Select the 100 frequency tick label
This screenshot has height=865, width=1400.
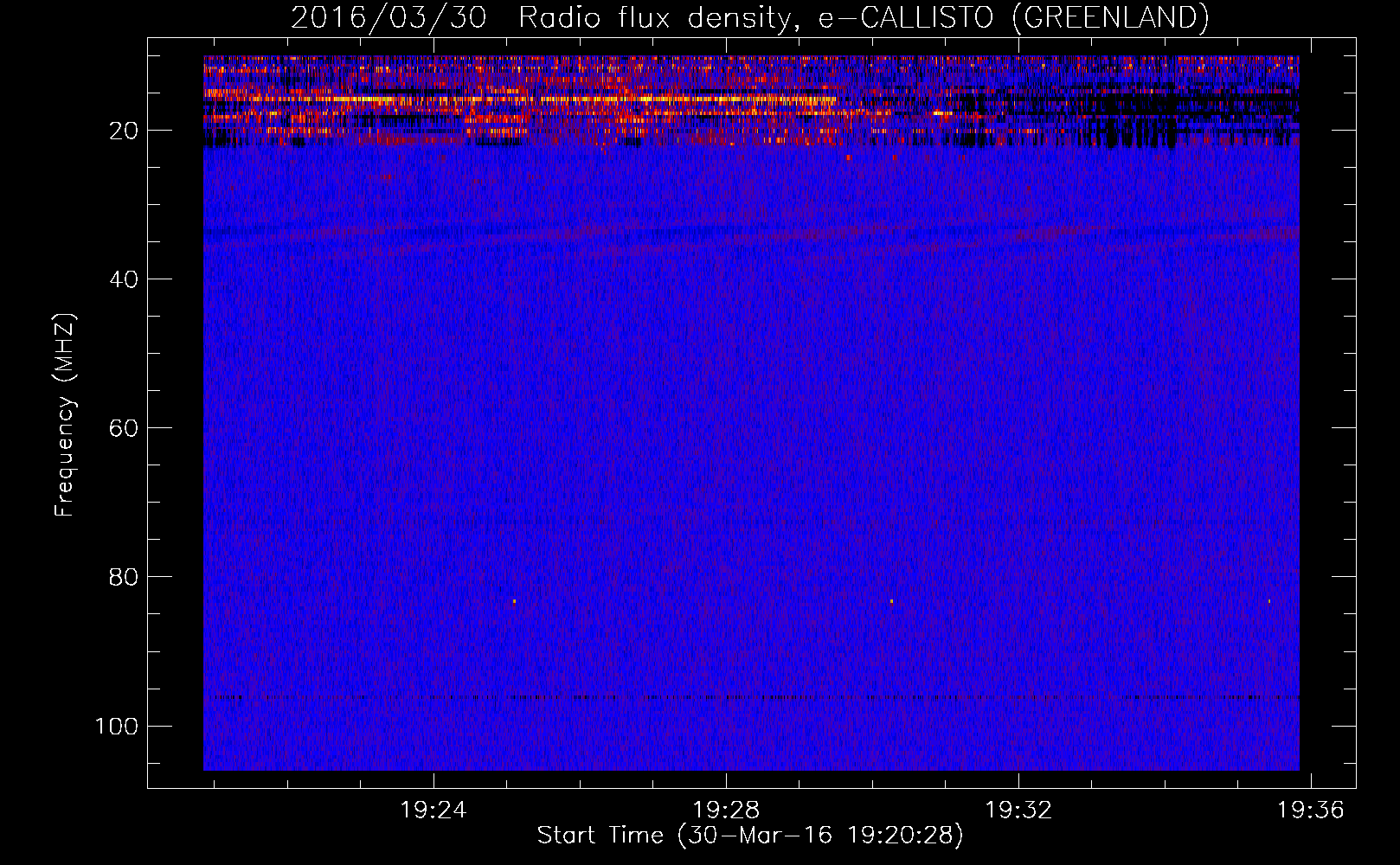(117, 726)
